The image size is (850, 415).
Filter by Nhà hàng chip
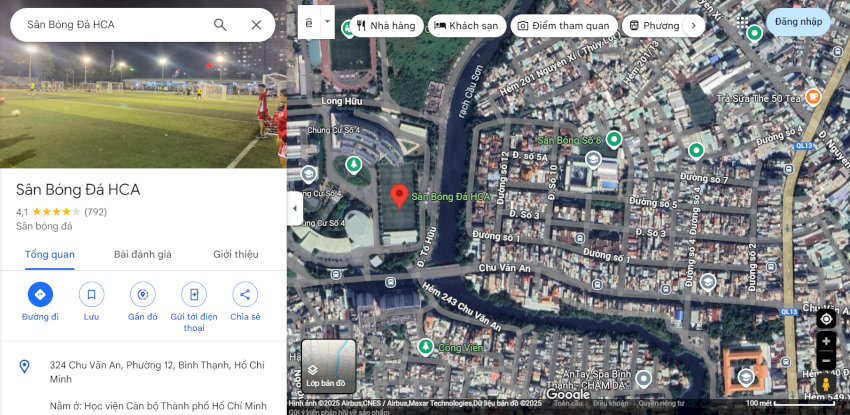(385, 26)
